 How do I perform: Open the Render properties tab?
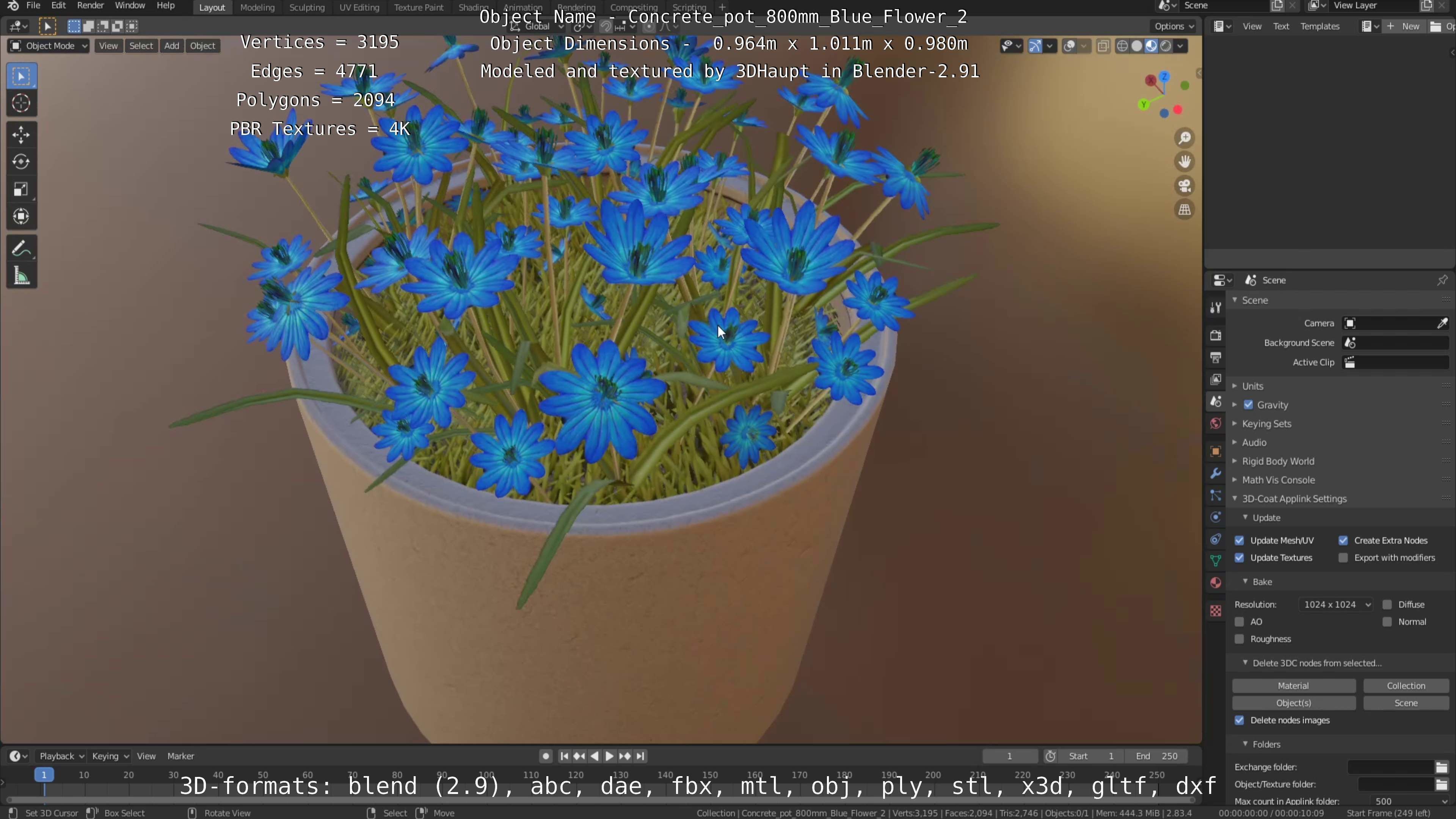(x=1216, y=335)
